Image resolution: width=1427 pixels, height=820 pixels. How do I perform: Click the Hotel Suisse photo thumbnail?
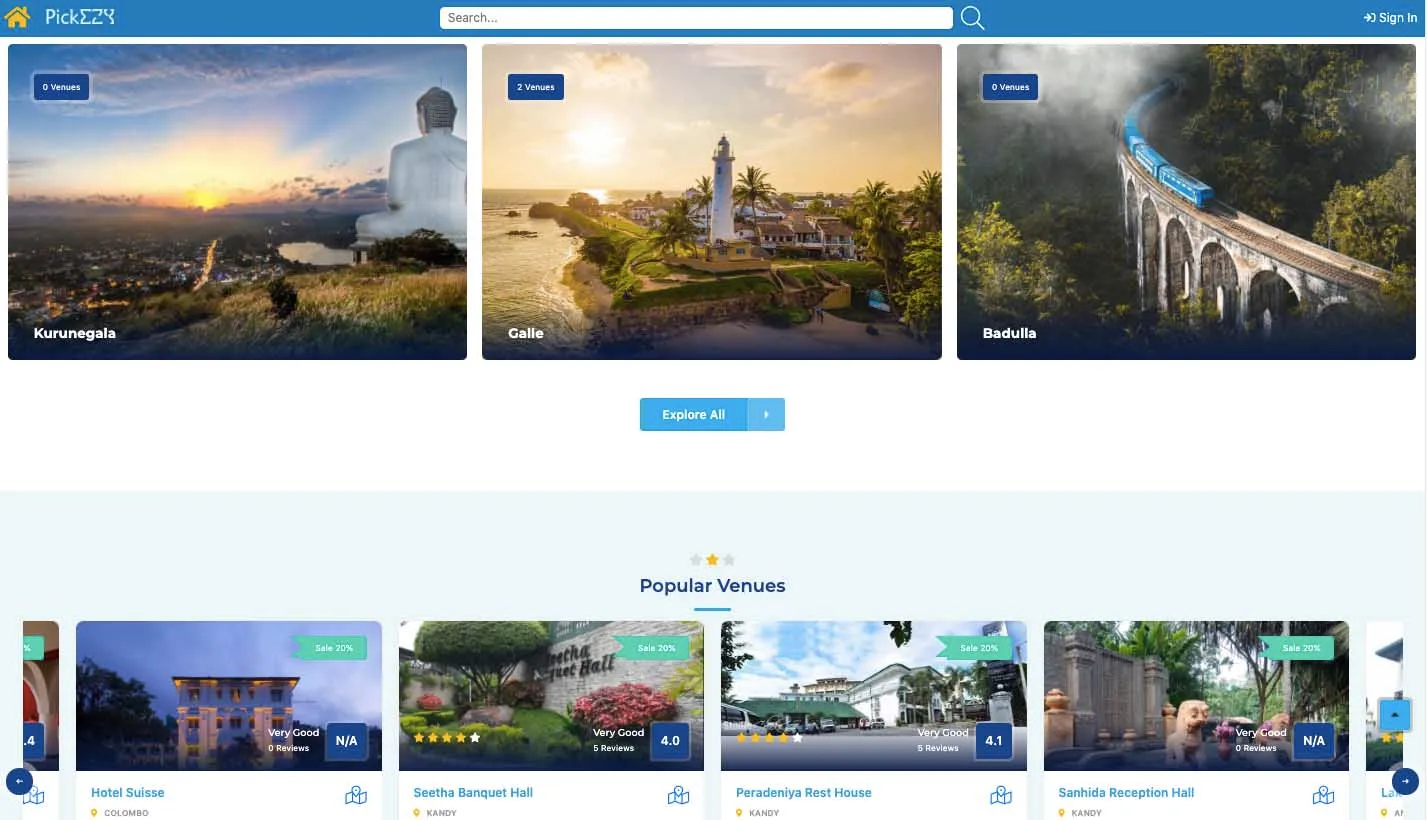[x=229, y=696]
